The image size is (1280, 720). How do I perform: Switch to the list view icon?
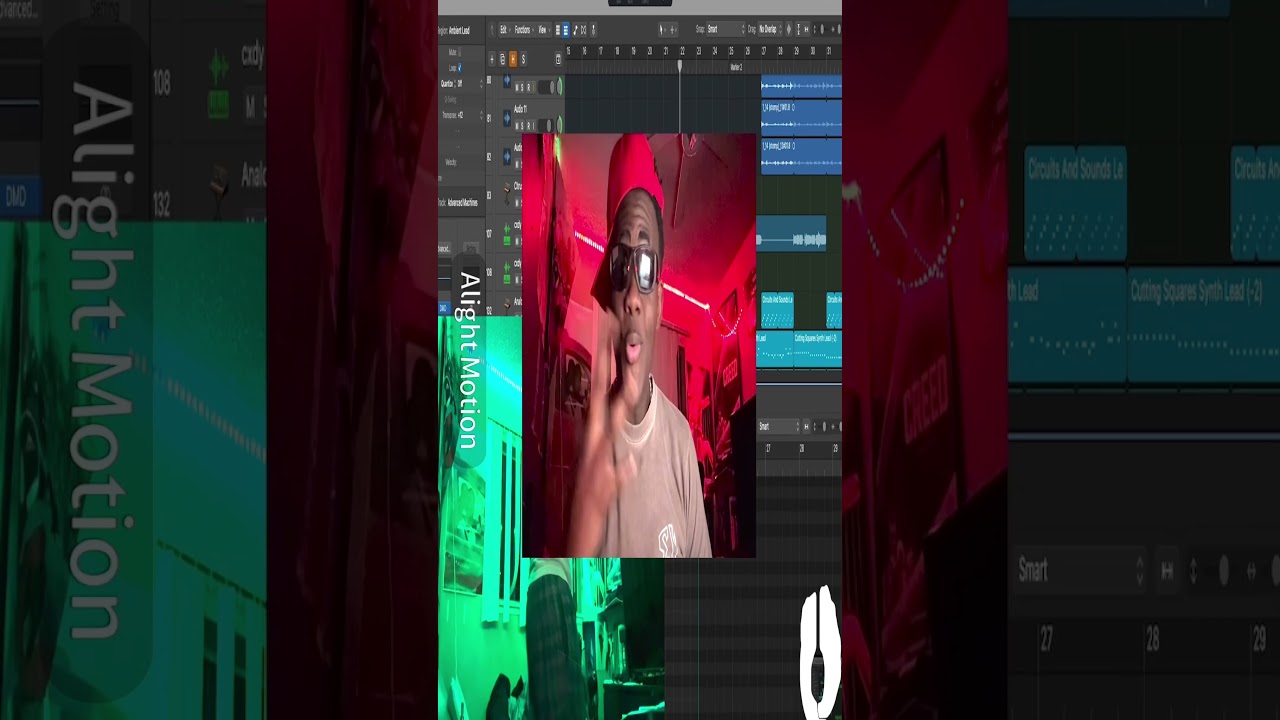(x=558, y=30)
